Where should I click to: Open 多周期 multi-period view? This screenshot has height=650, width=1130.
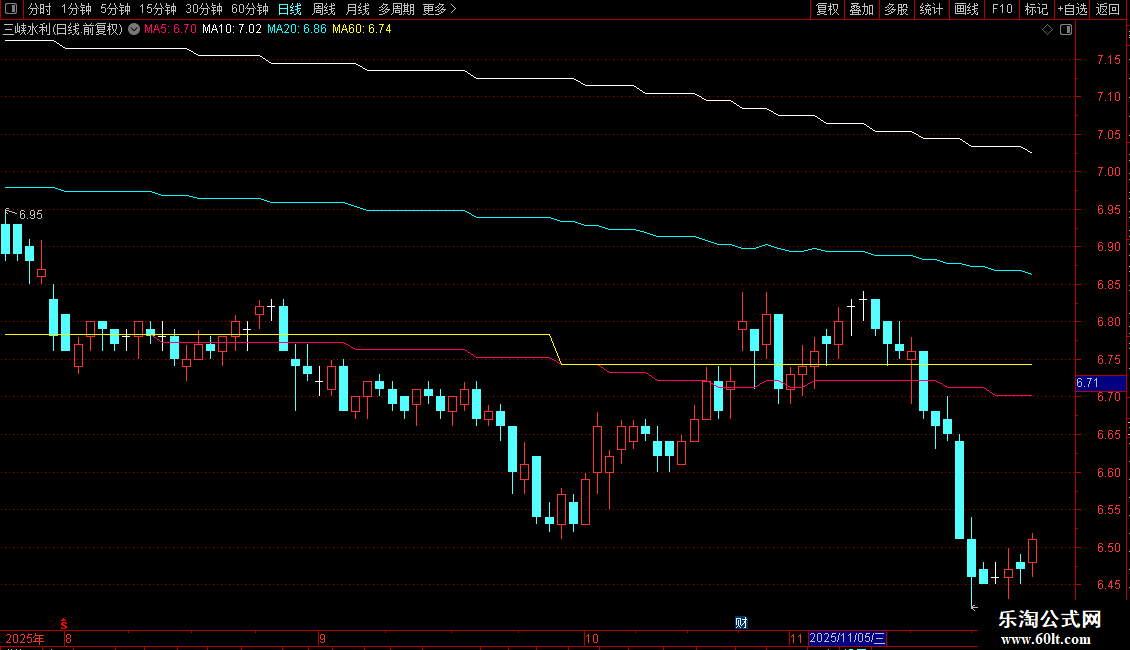click(396, 9)
